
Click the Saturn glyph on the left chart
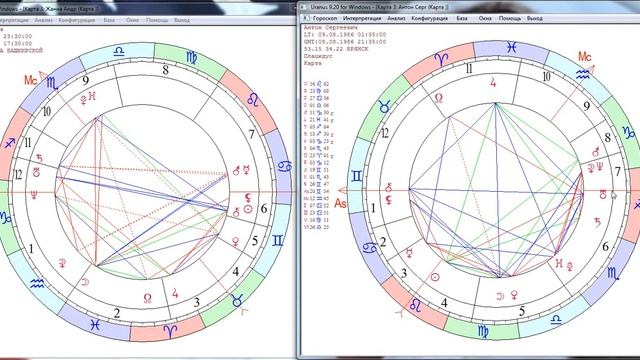pos(39,158)
